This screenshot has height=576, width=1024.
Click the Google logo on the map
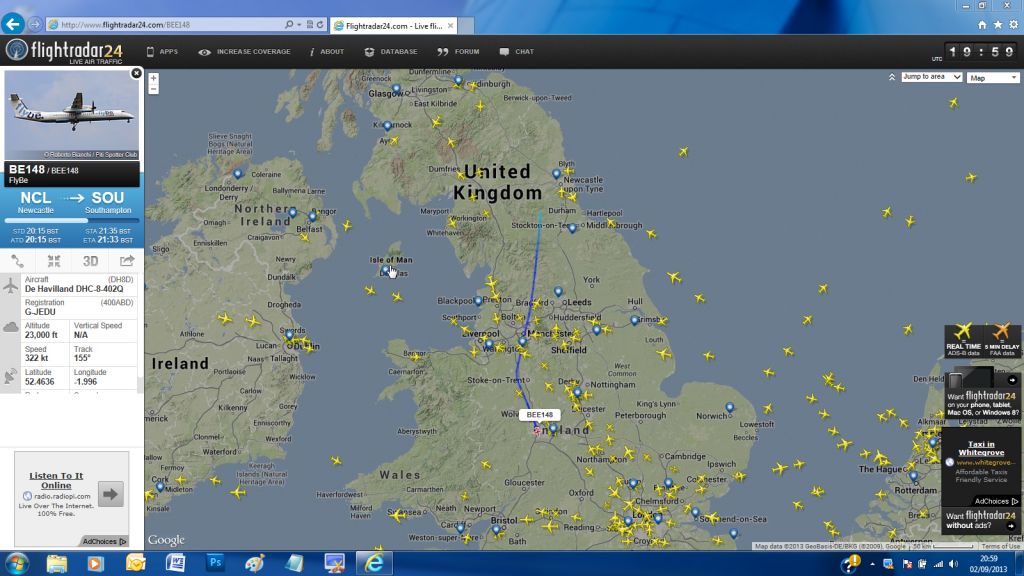coord(166,540)
